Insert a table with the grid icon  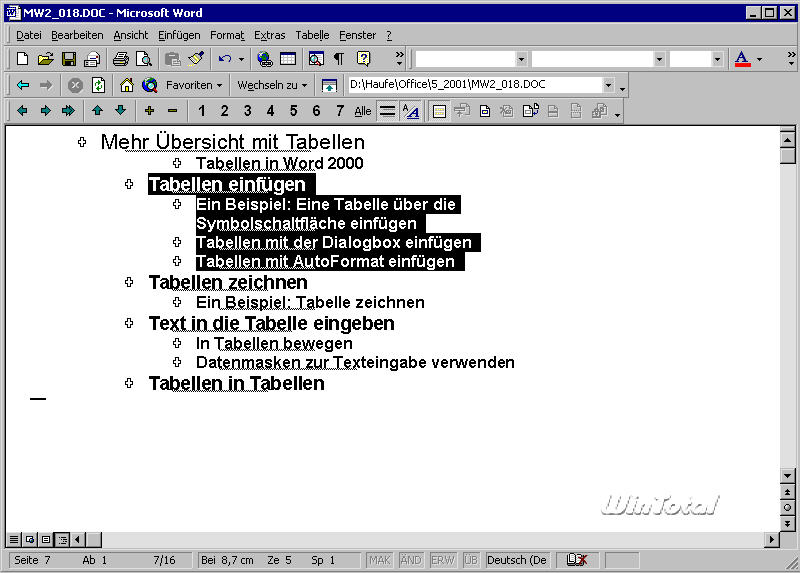click(x=288, y=59)
